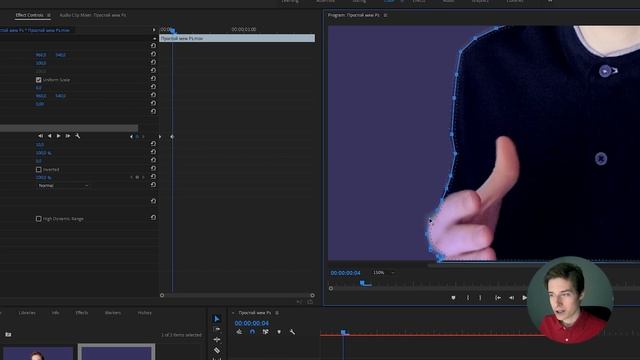Click timeline panel timecode 00:00:00:04
This screenshot has height=360, width=640.
251,323
